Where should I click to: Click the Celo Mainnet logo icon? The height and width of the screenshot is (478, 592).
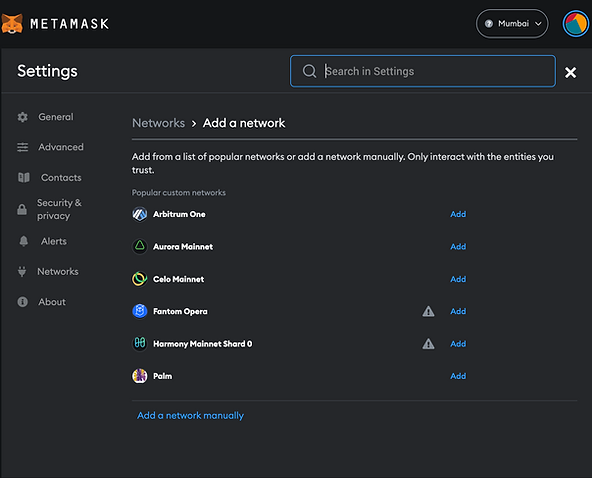coord(139,279)
